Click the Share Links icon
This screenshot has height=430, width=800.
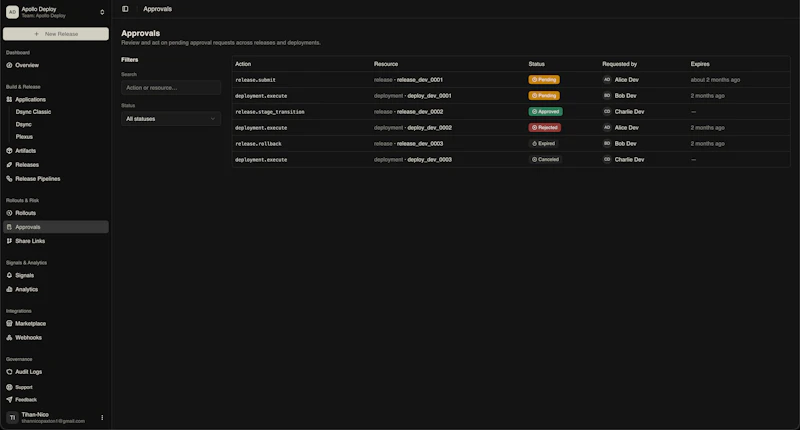click(x=9, y=241)
